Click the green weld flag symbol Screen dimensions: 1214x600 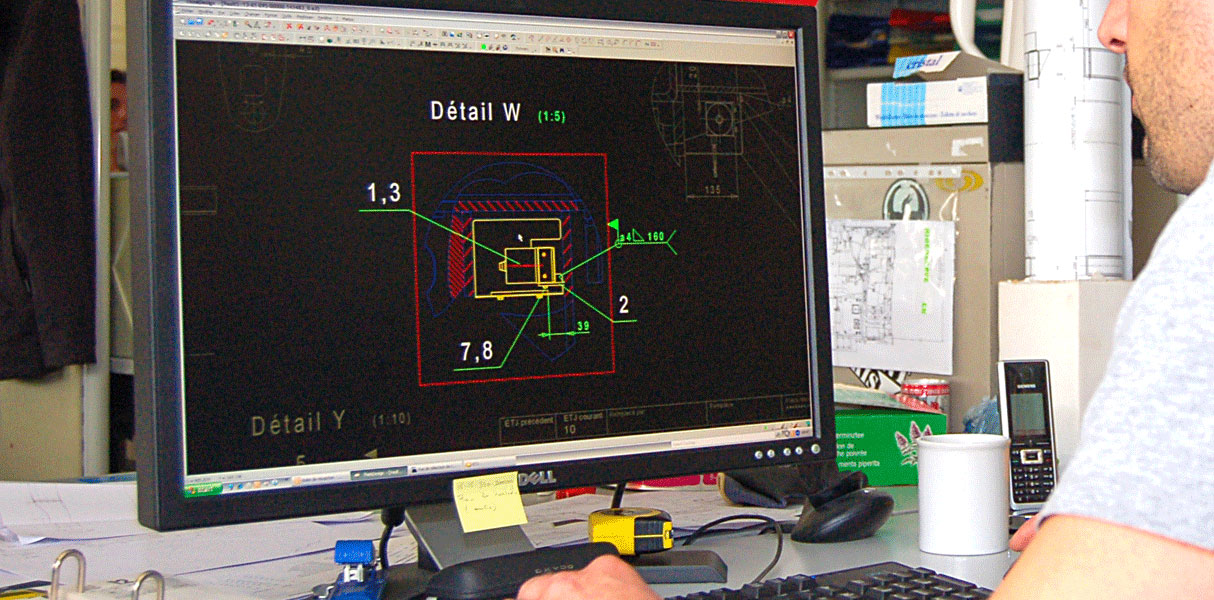click(615, 225)
